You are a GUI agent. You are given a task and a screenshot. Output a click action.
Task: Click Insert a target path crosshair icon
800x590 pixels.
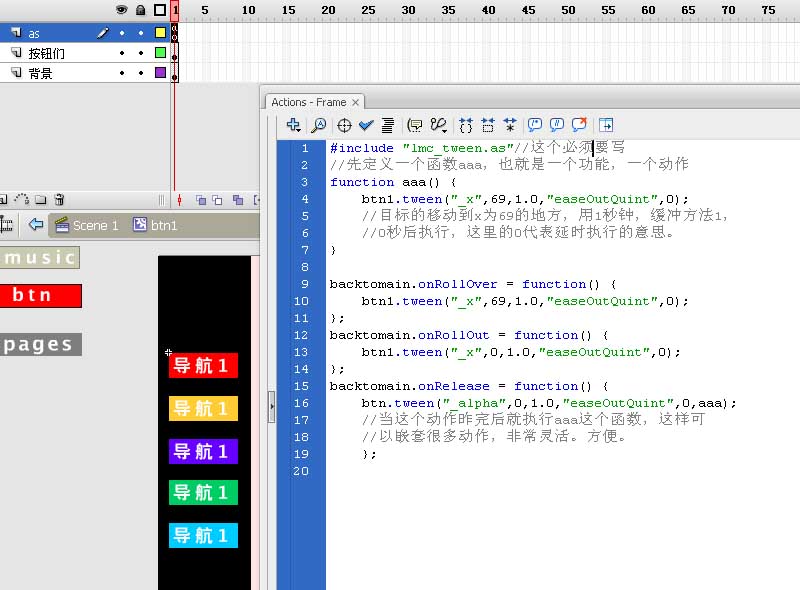point(344,125)
